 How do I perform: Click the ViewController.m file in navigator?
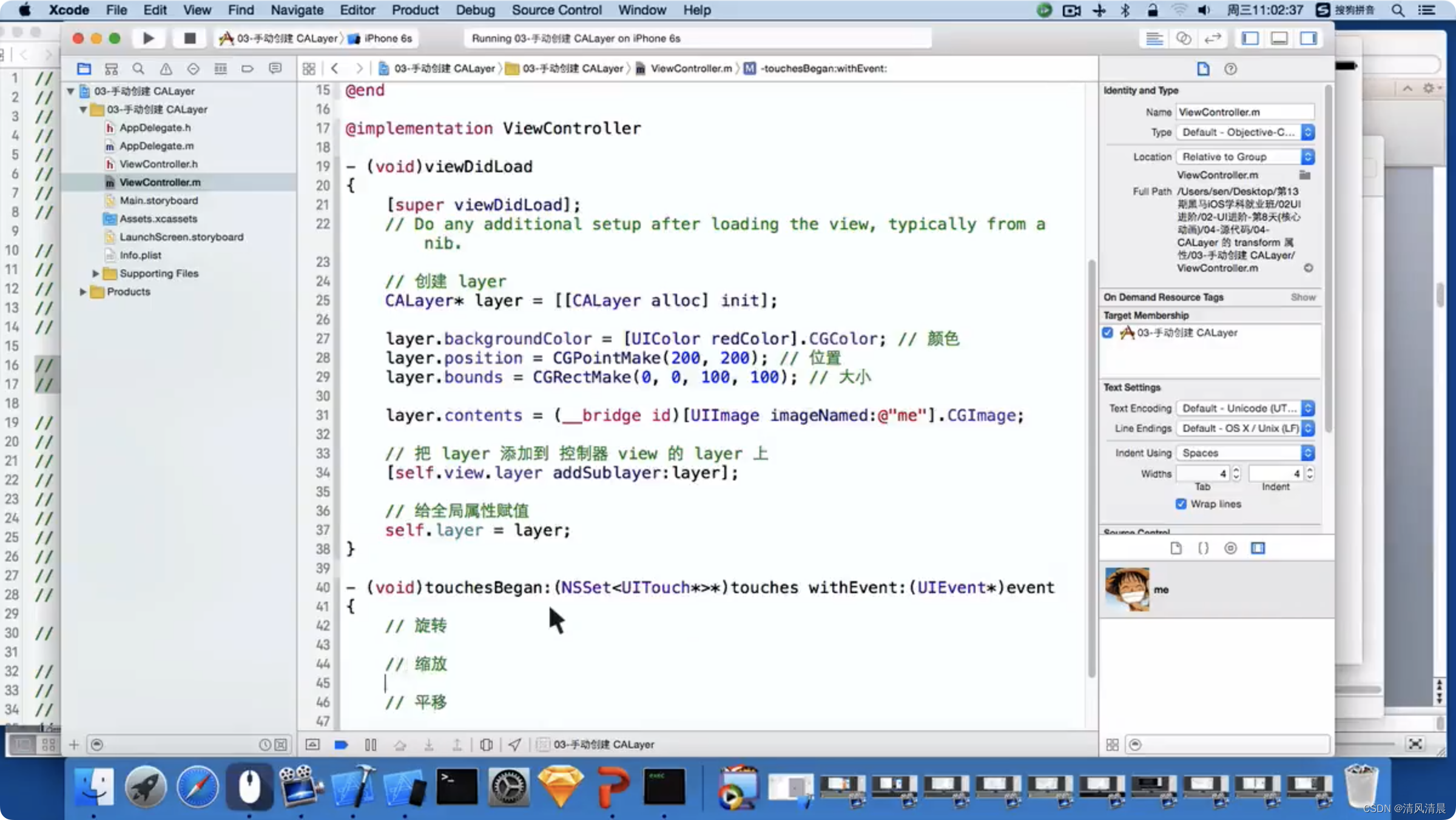(x=160, y=182)
